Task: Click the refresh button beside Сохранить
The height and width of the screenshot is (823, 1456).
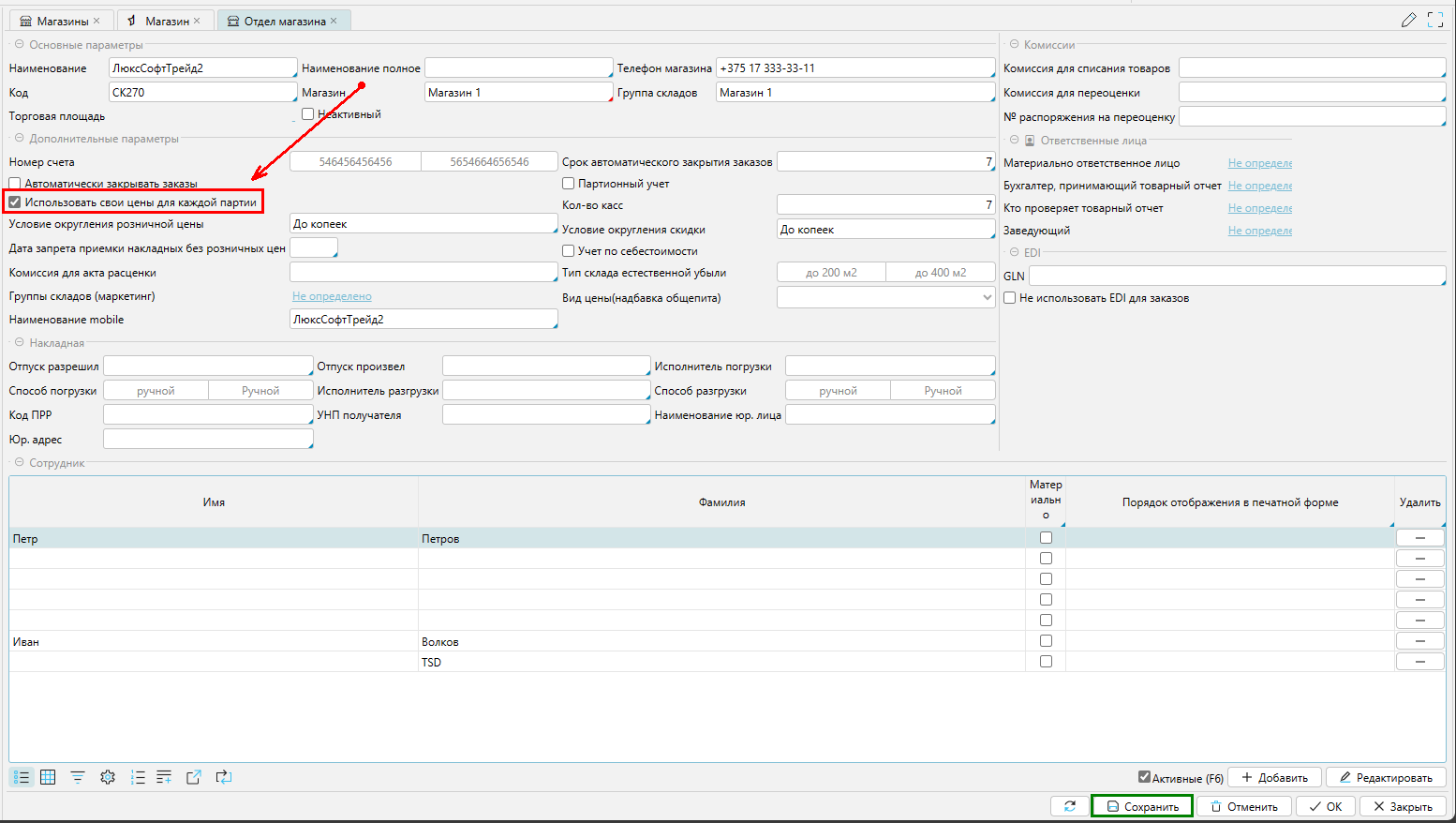Action: (1070, 806)
